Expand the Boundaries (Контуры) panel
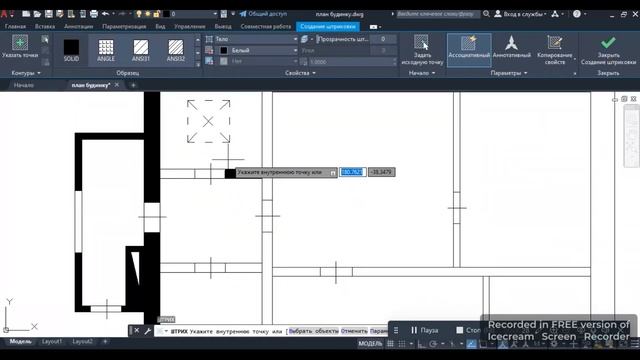The width and height of the screenshot is (640, 360). click(26, 73)
